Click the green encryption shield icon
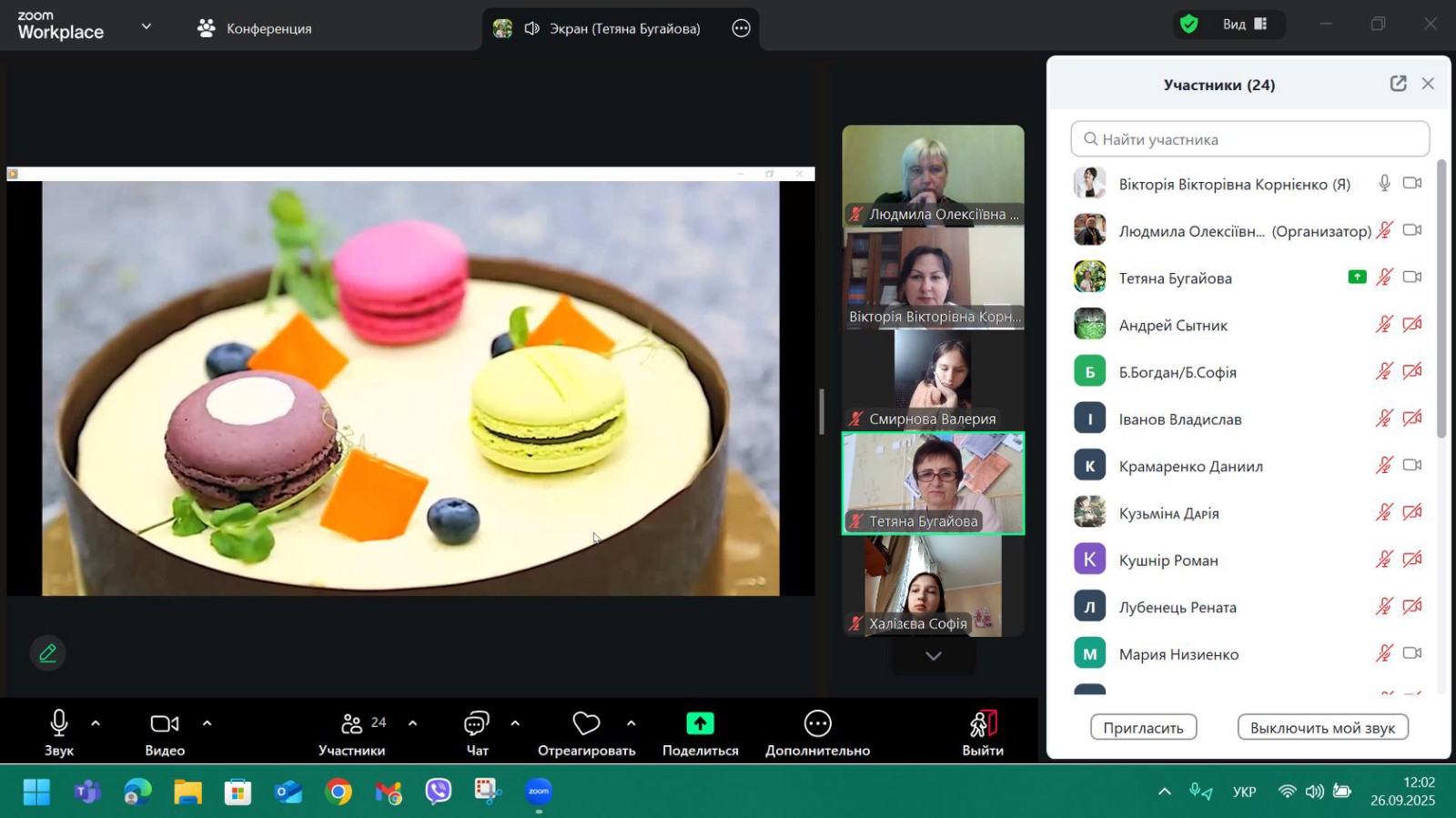This screenshot has width=1456, height=818. [x=1188, y=25]
